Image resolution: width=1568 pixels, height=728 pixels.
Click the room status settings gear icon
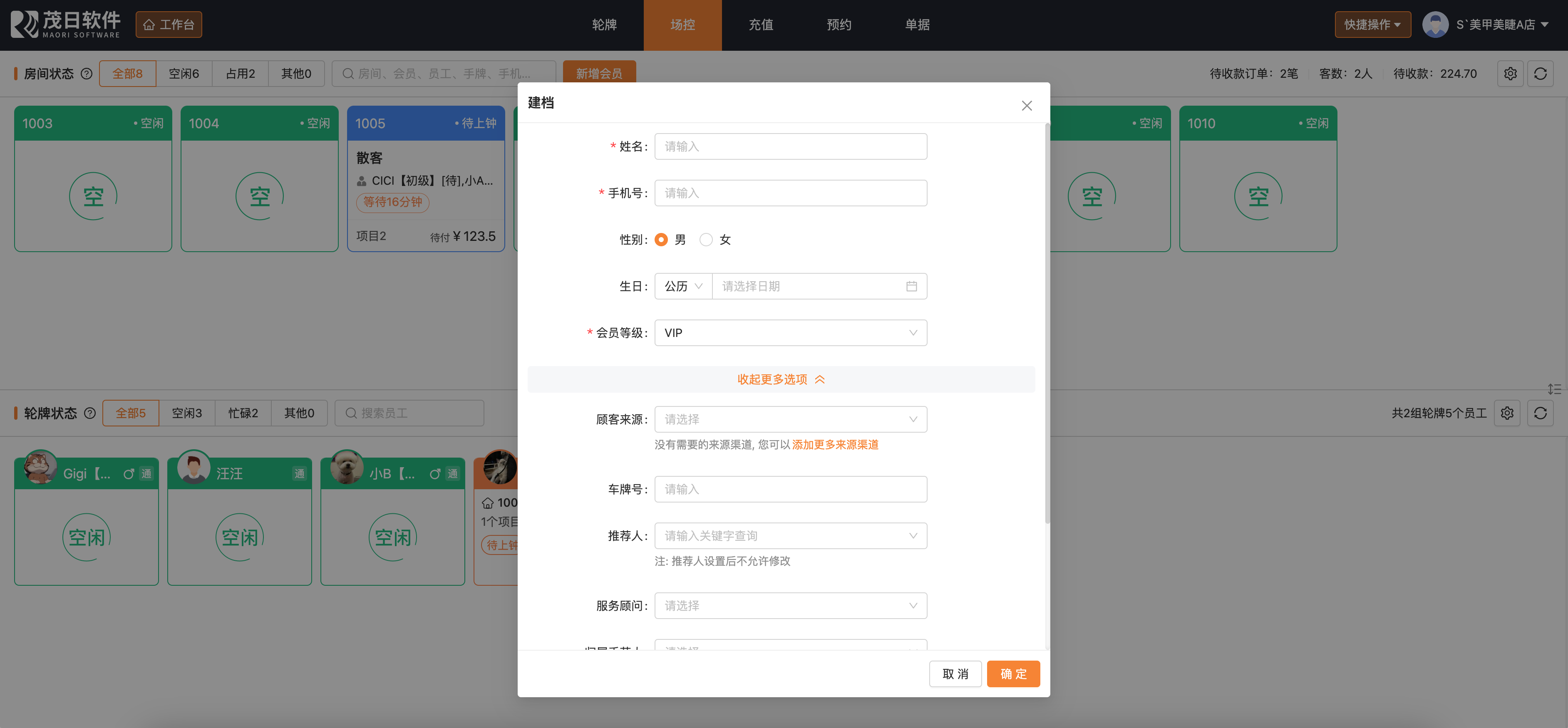coord(1510,74)
